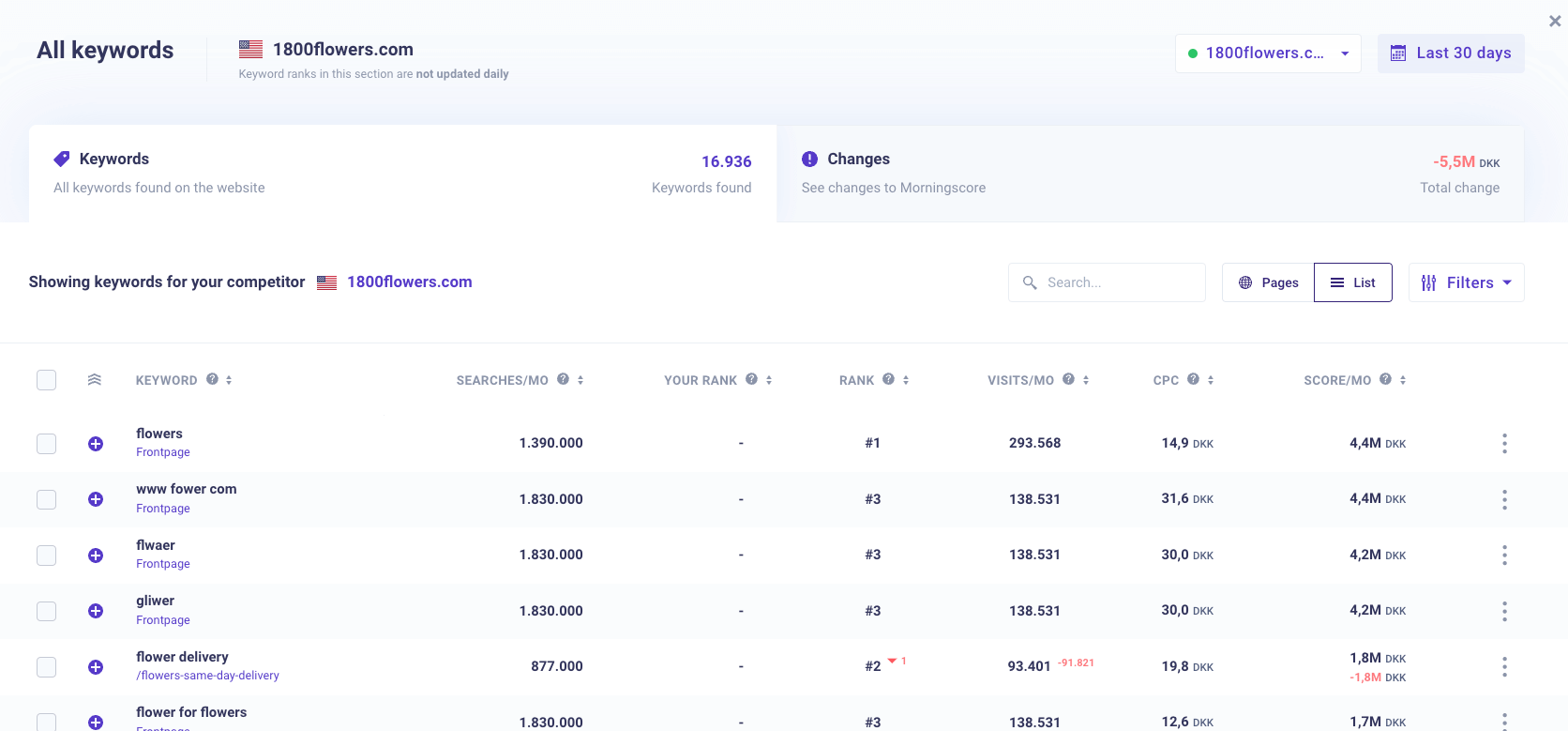Screen dimensions: 1568x731
Task: Focus the keyword Search field
Action: (1107, 282)
